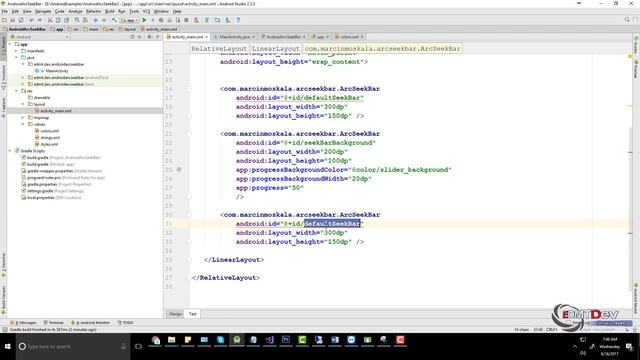Click the Search Everywhere magnifier at top right
This screenshot has height=360, width=640.
click(x=627, y=20)
